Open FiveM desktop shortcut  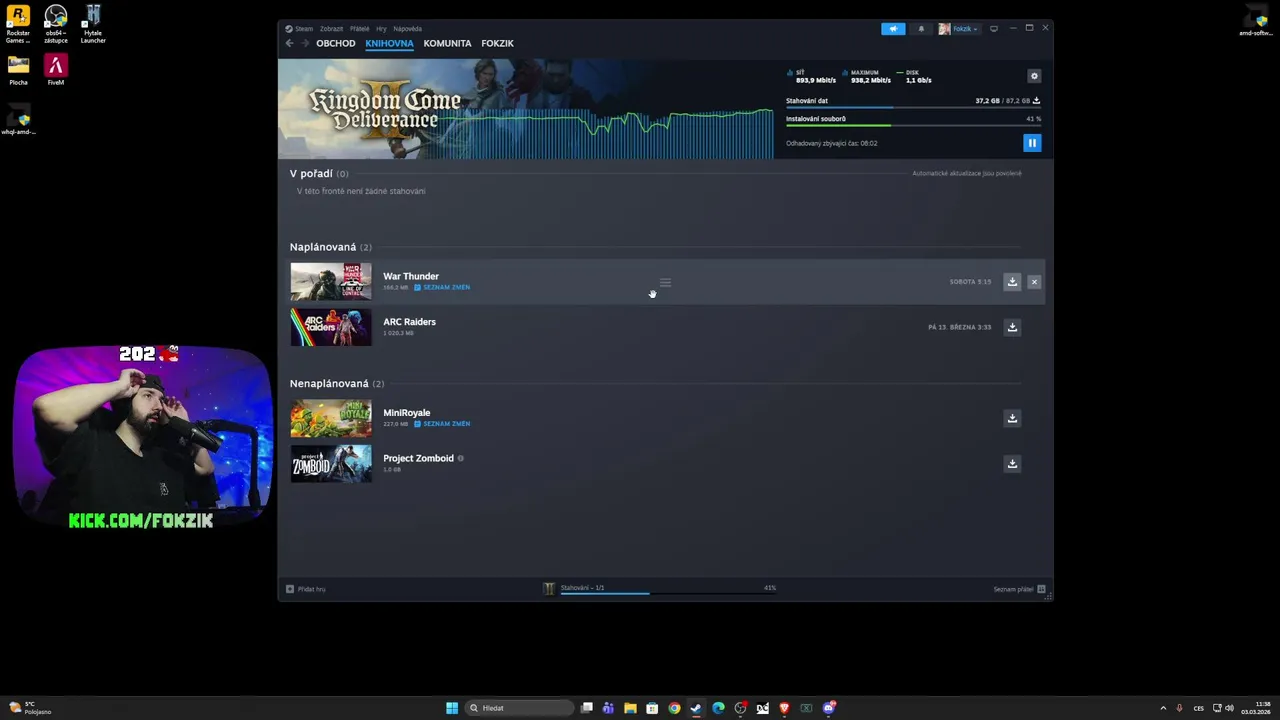(x=56, y=70)
